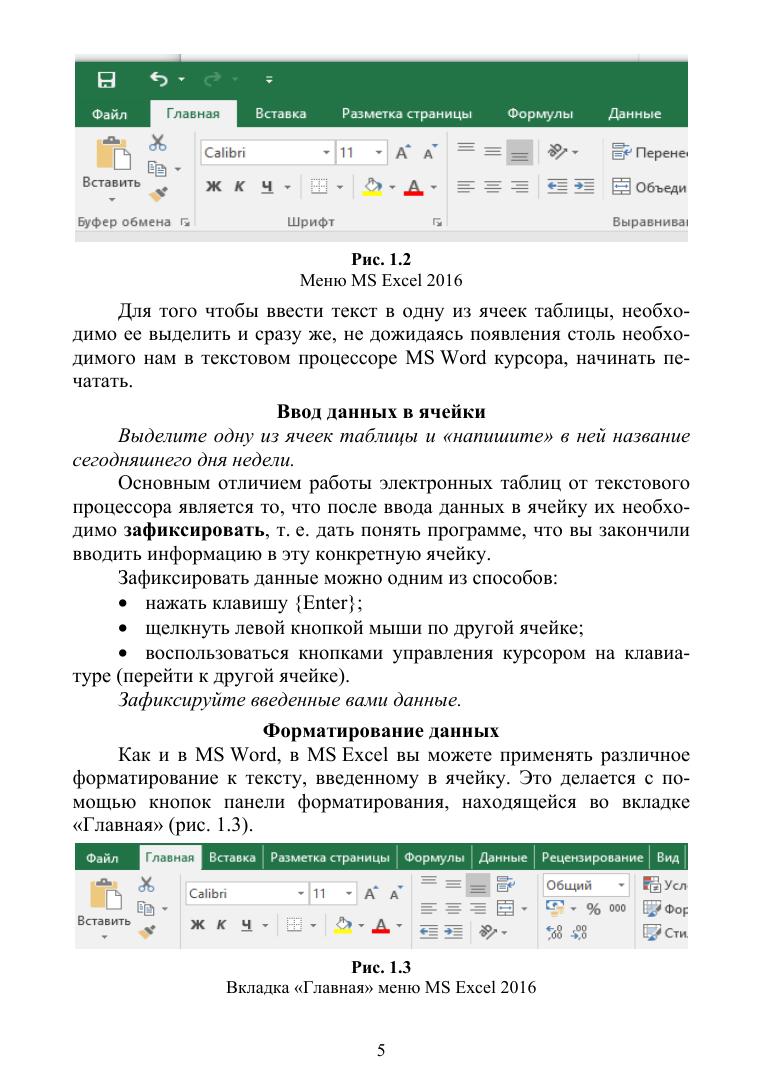
Task: Apply the percent style (%) number format
Action: pos(593,909)
